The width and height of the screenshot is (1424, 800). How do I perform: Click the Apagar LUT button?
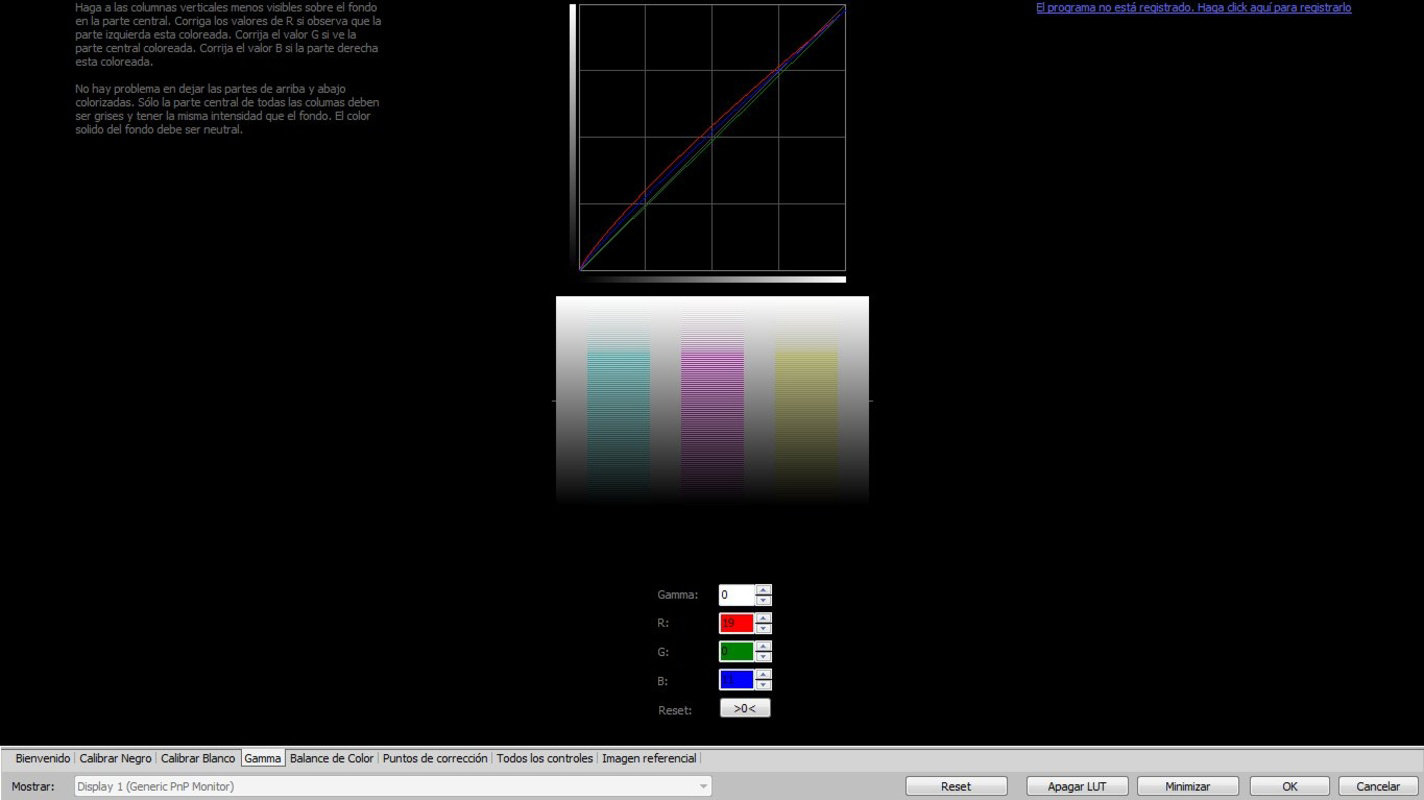(1077, 786)
